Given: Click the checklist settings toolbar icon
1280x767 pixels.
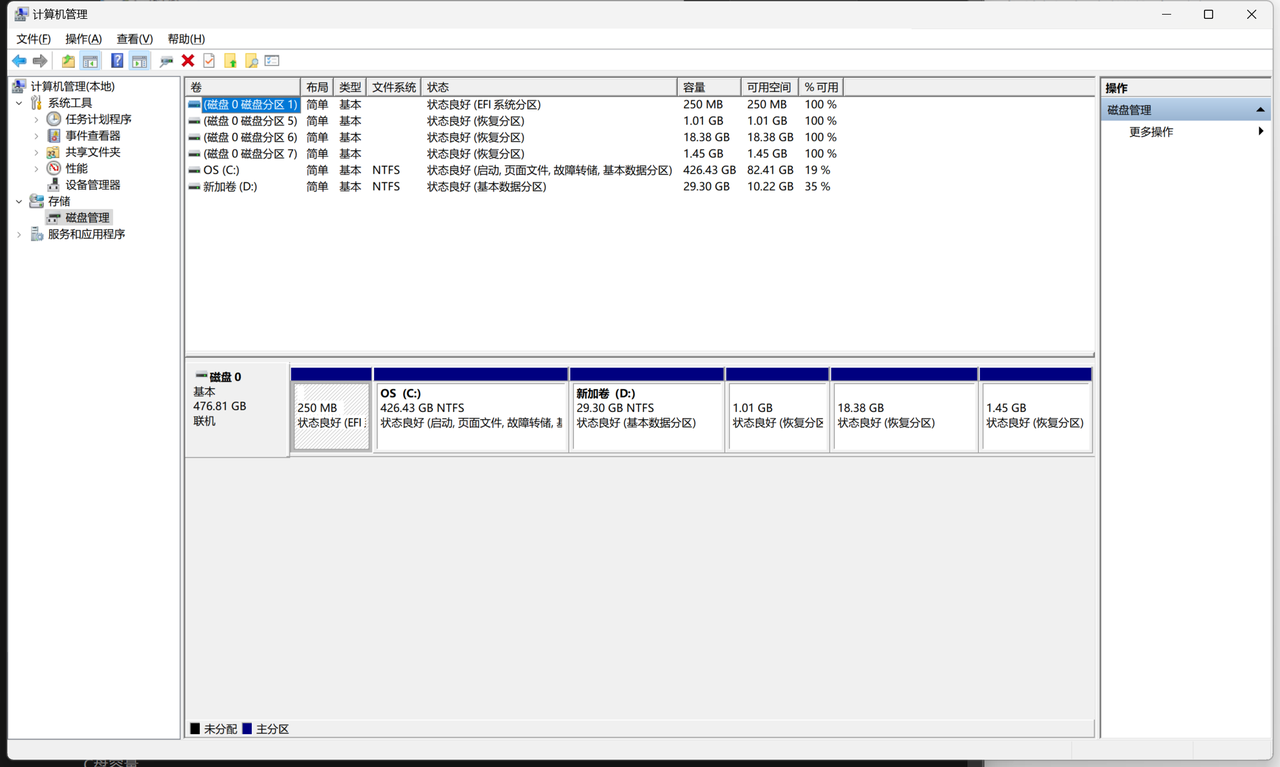Looking at the screenshot, I should 272,61.
